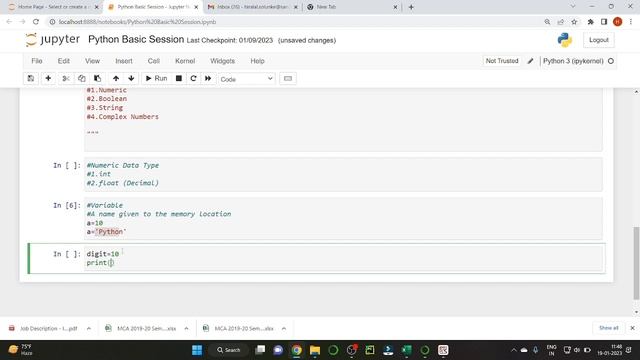640x360 pixels.
Task: Log out with the Logout button
Action: coord(598,40)
